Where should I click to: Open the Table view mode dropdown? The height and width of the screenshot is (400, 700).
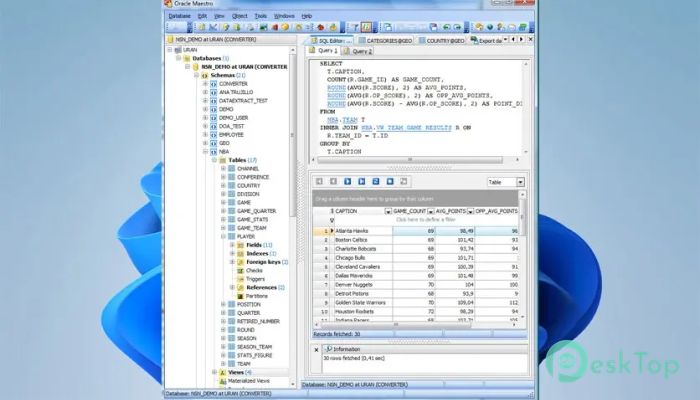pyautogui.click(x=520, y=182)
